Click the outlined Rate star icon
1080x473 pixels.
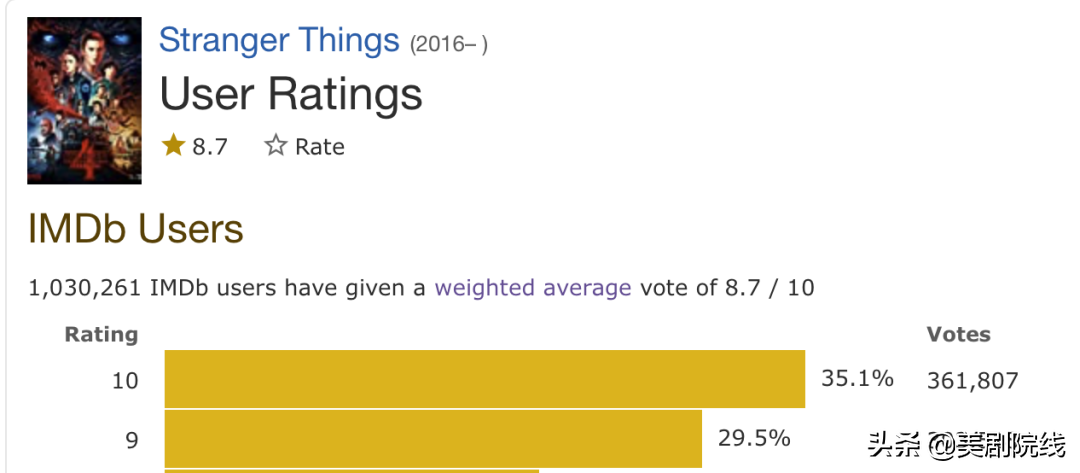tap(276, 146)
